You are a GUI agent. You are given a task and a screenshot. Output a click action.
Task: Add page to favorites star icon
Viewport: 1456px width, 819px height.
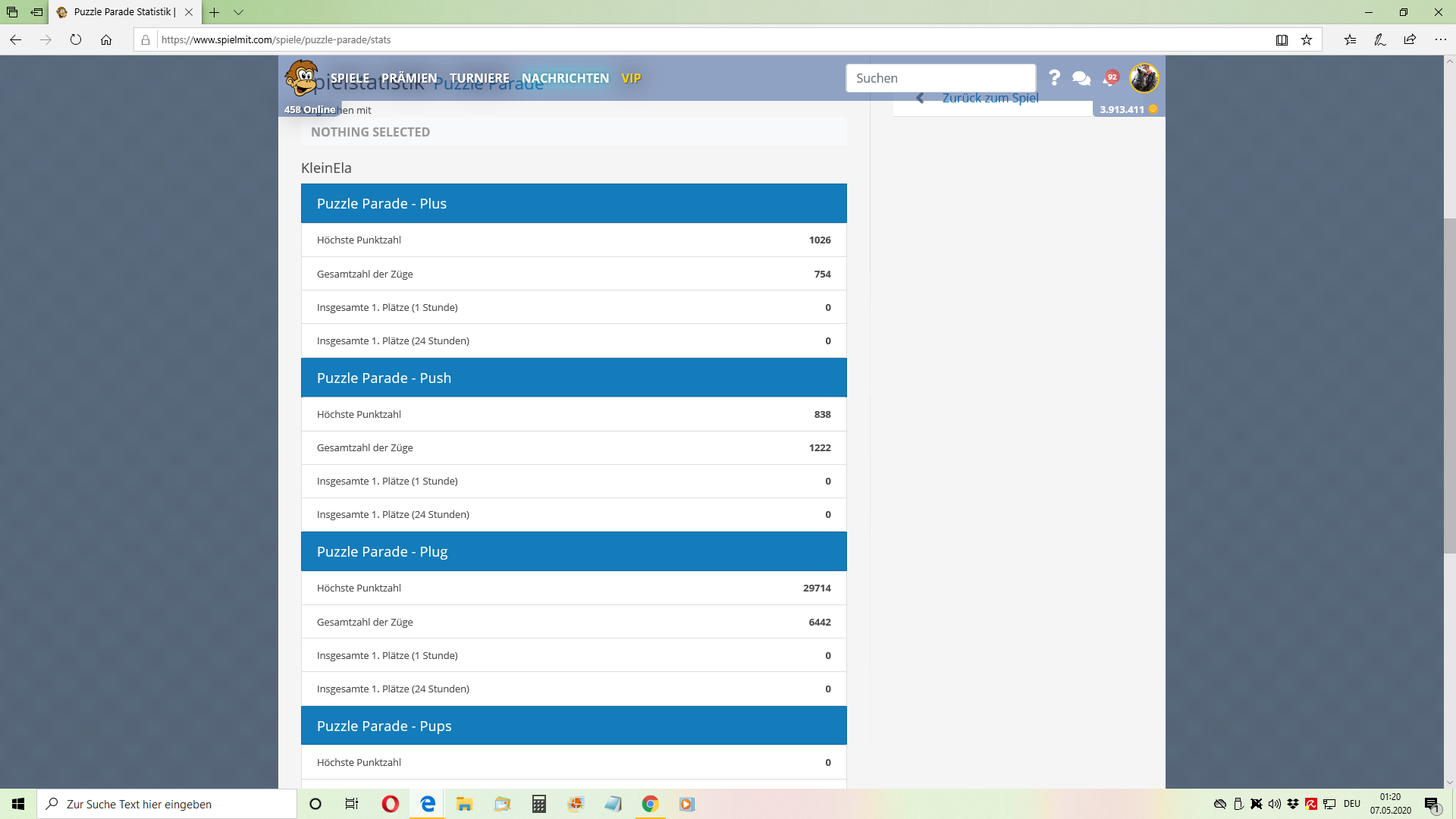pos(1307,40)
